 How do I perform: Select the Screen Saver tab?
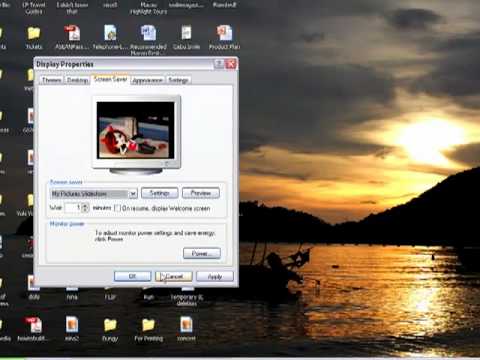tap(110, 79)
